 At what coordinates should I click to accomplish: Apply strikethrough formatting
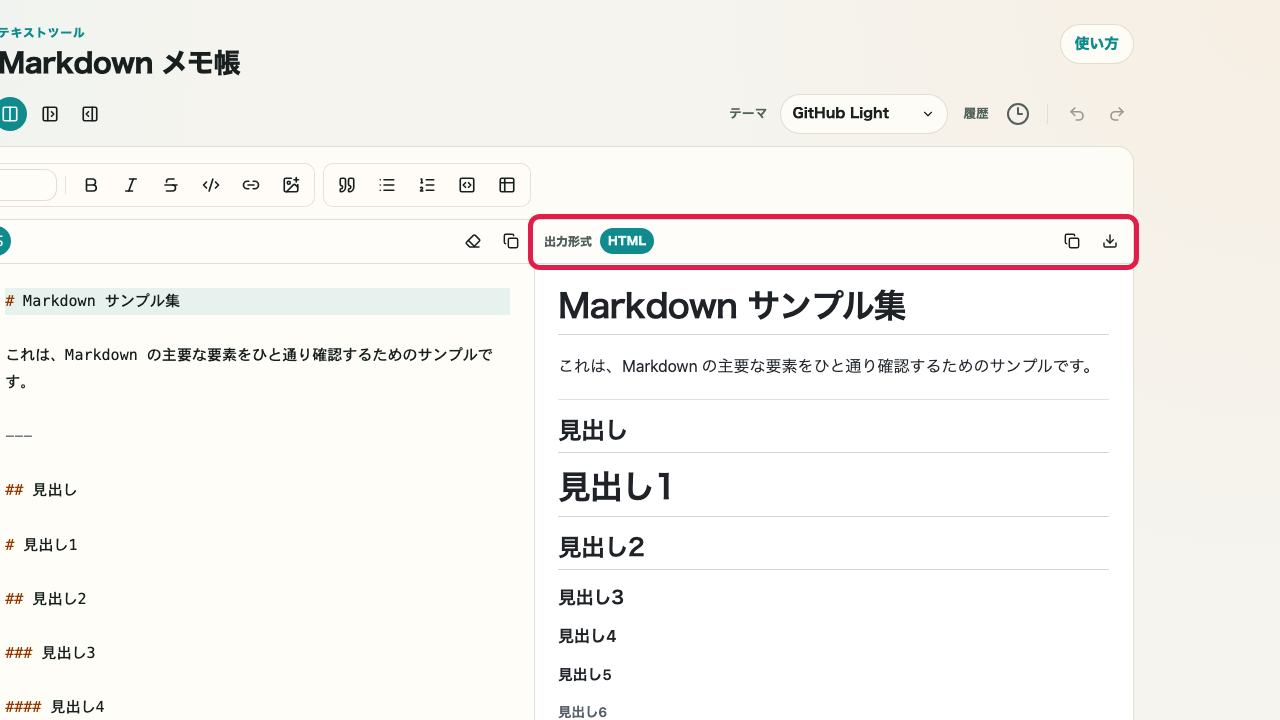pos(171,185)
